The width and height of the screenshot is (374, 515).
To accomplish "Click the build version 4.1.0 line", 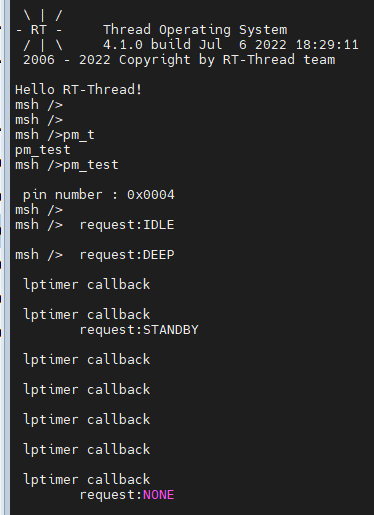I will click(231, 45).
